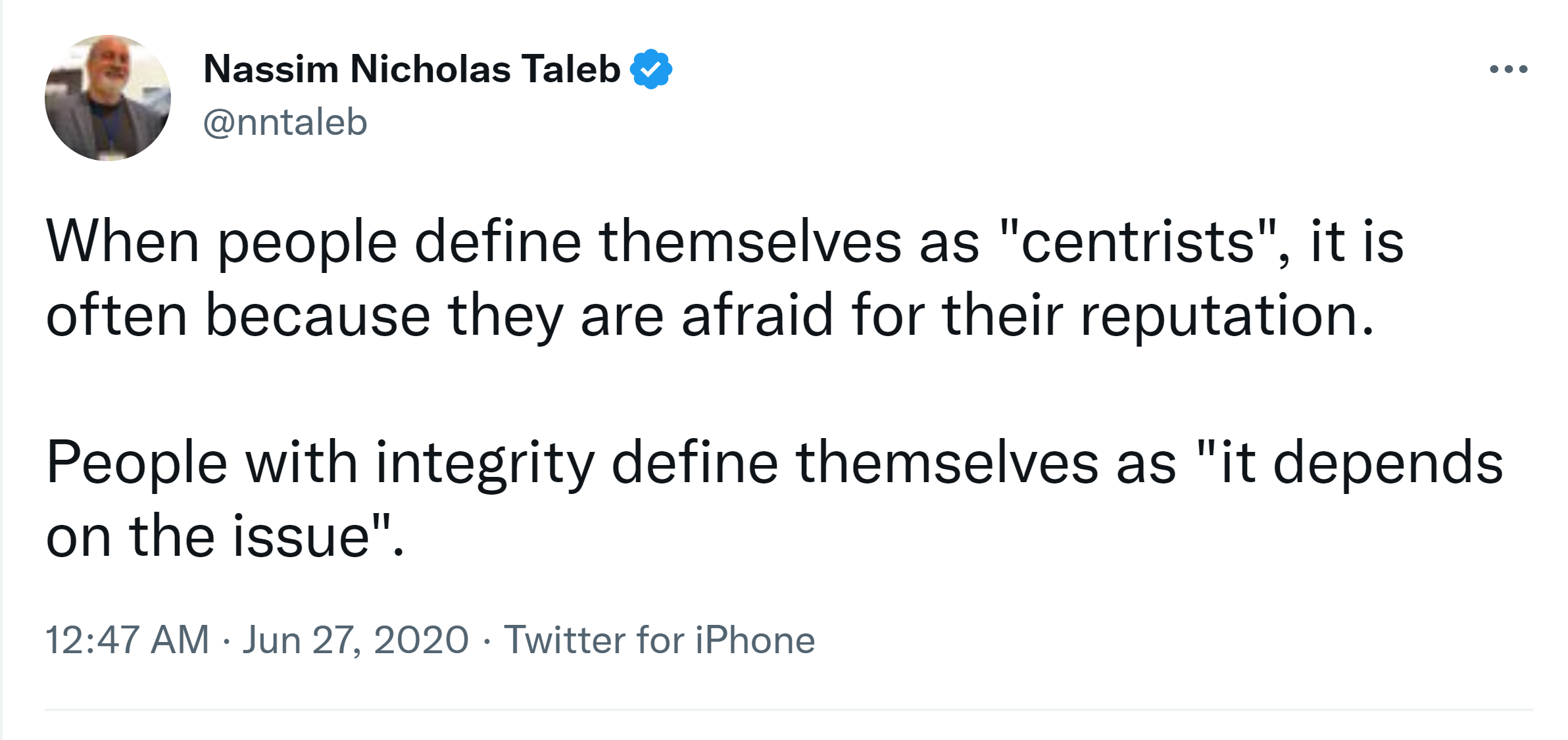Click the word "reputation" in the tweet
The width and height of the screenshot is (1568, 740).
pos(1226,316)
